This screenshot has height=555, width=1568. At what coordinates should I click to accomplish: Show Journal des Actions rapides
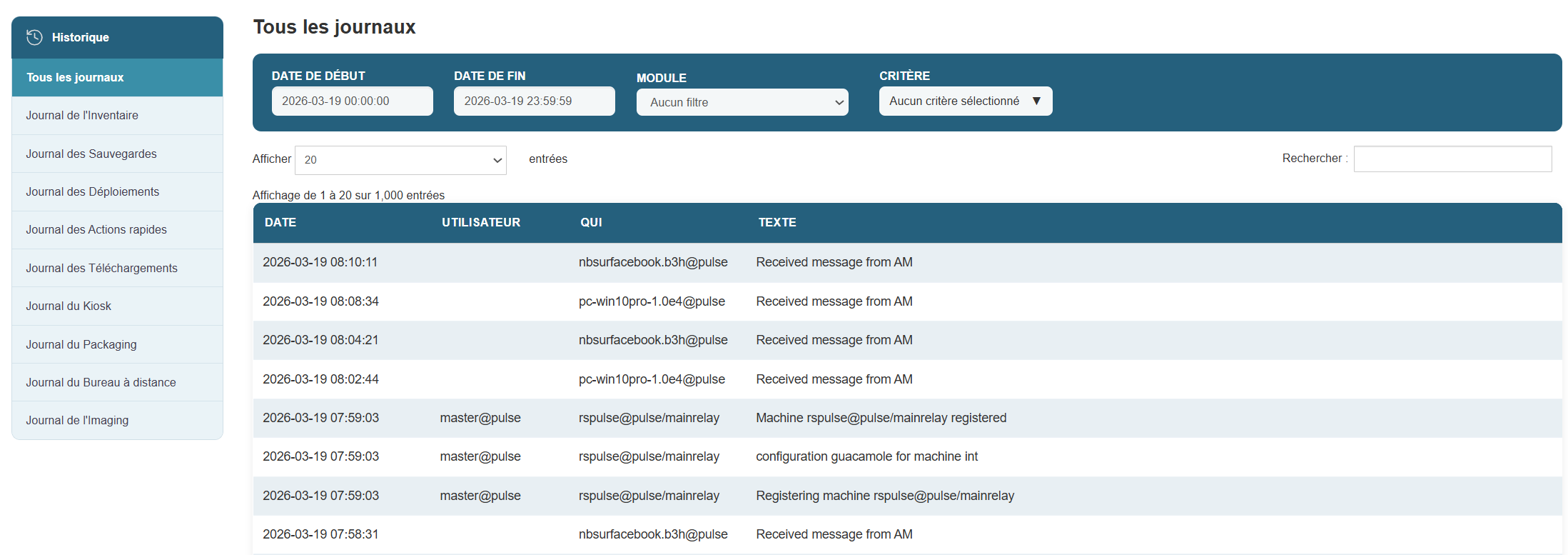tap(96, 230)
